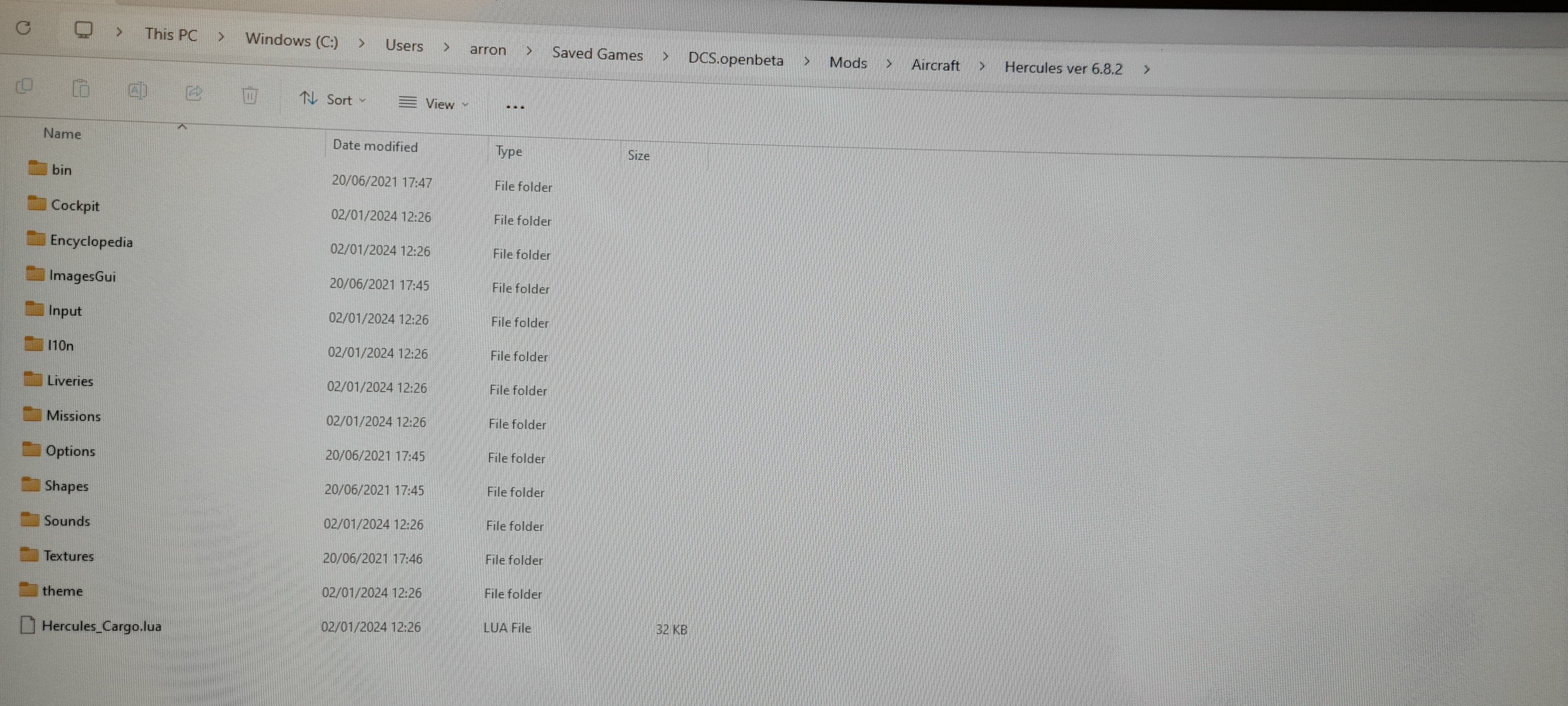This screenshot has height=706, width=1568.
Task: Select the Shapes folder icon
Action: 30,484
